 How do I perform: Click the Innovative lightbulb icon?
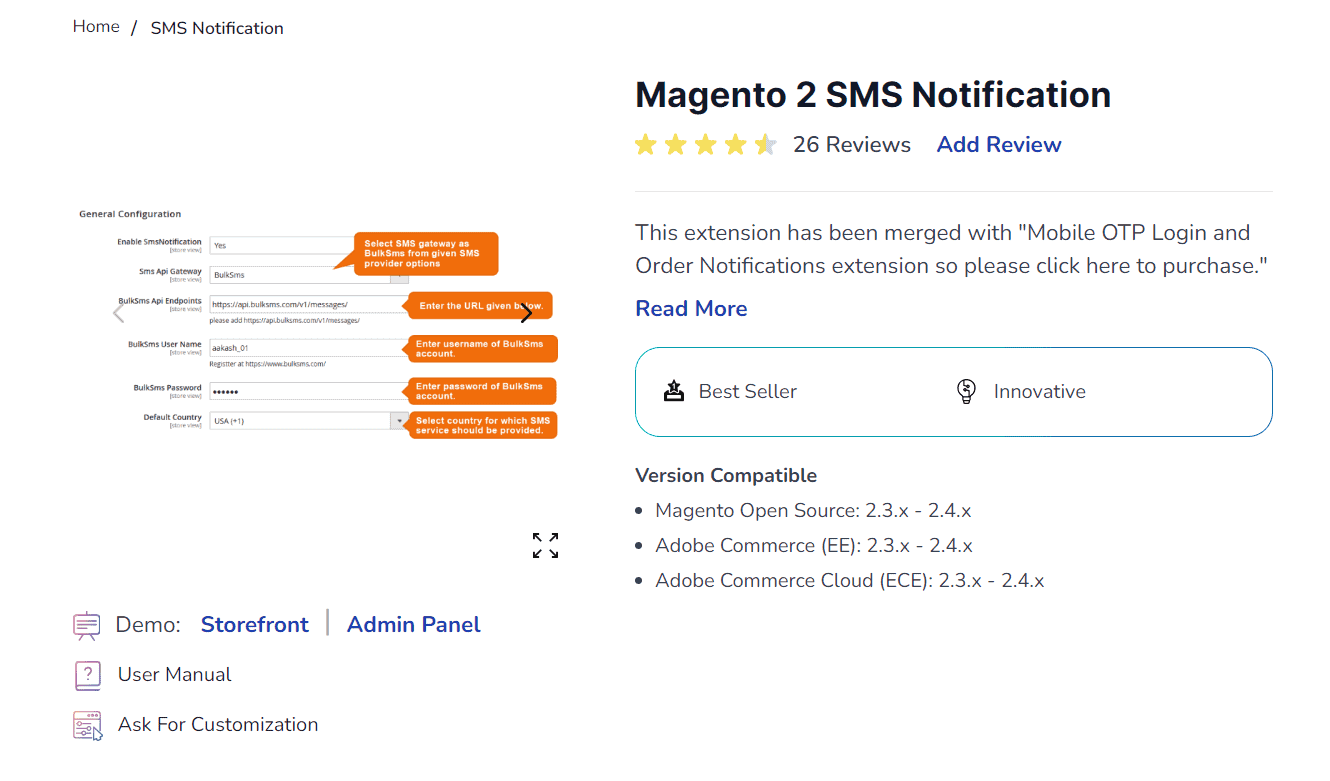tap(966, 390)
